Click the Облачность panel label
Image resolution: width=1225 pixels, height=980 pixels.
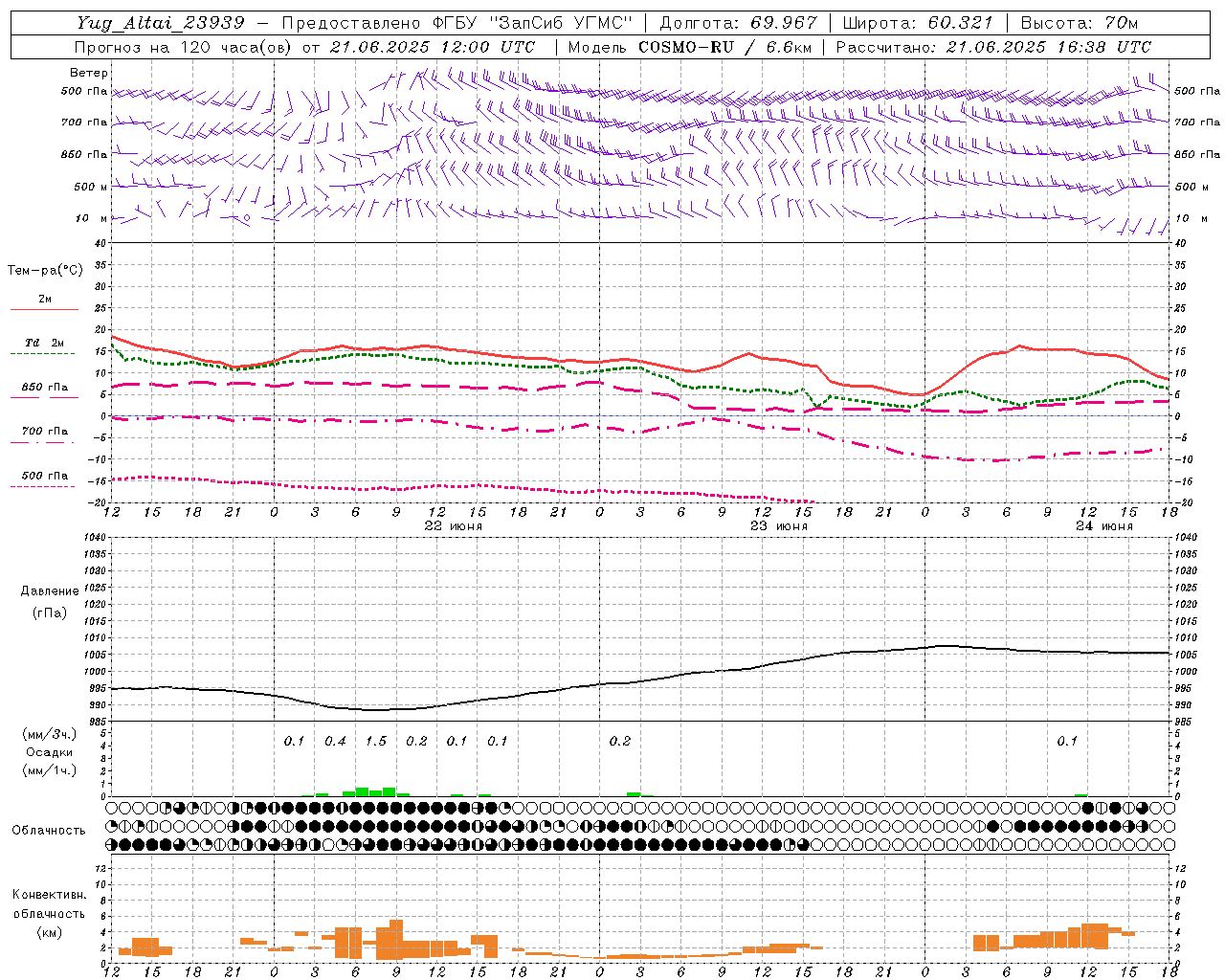click(x=49, y=831)
